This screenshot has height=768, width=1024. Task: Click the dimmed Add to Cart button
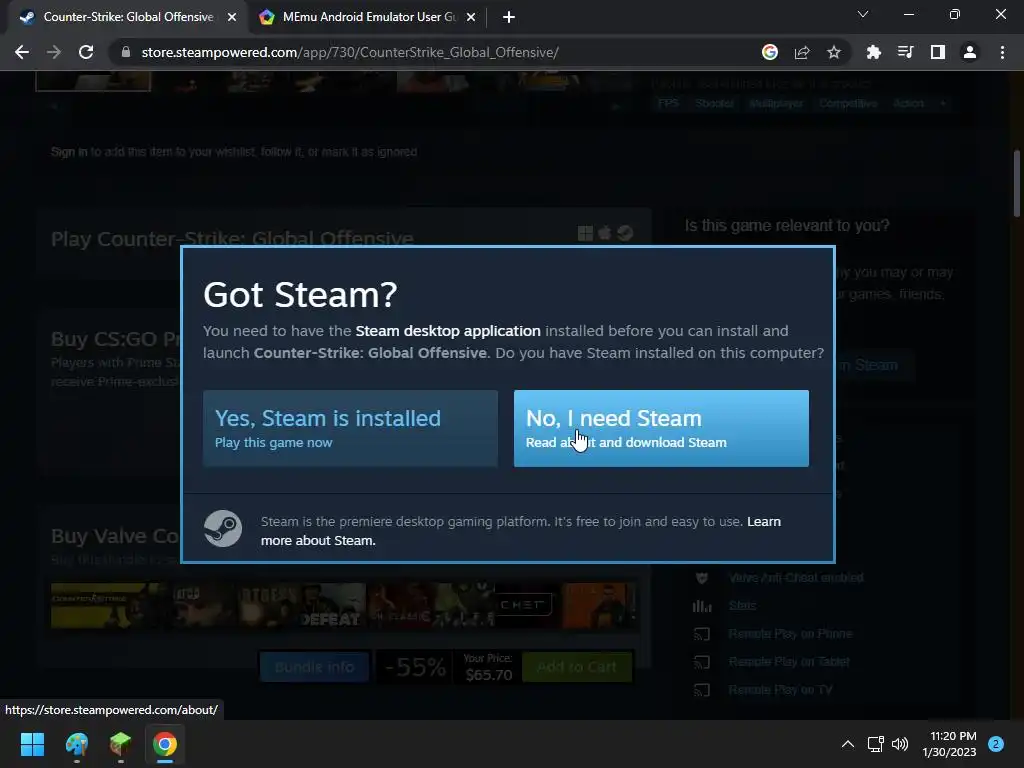(x=577, y=667)
